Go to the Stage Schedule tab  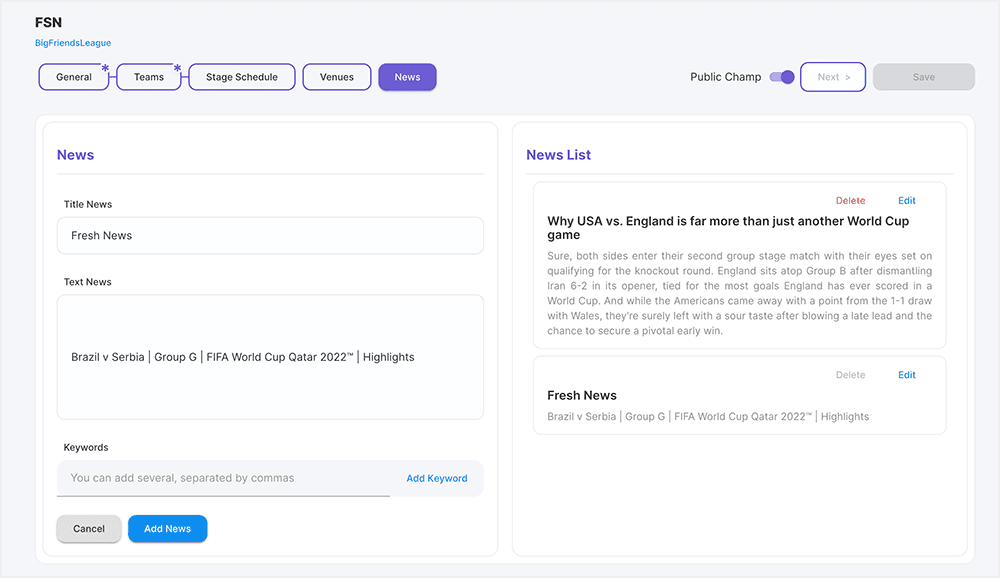(242, 77)
